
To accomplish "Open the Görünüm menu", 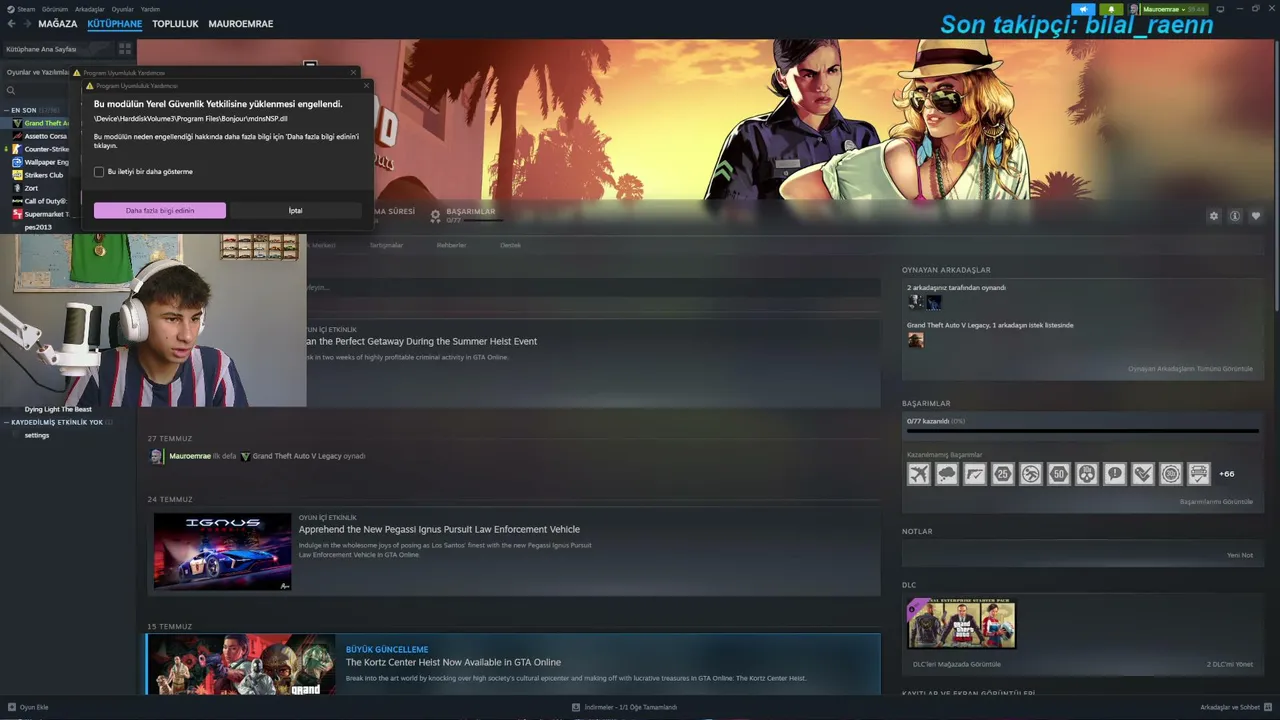I will [55, 9].
